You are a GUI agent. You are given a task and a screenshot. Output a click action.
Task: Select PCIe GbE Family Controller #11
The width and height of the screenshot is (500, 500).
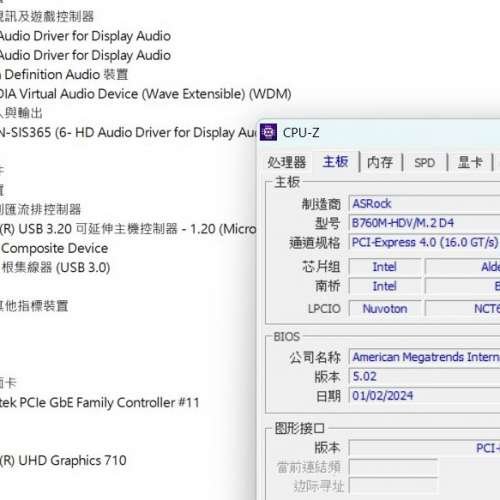point(99,403)
